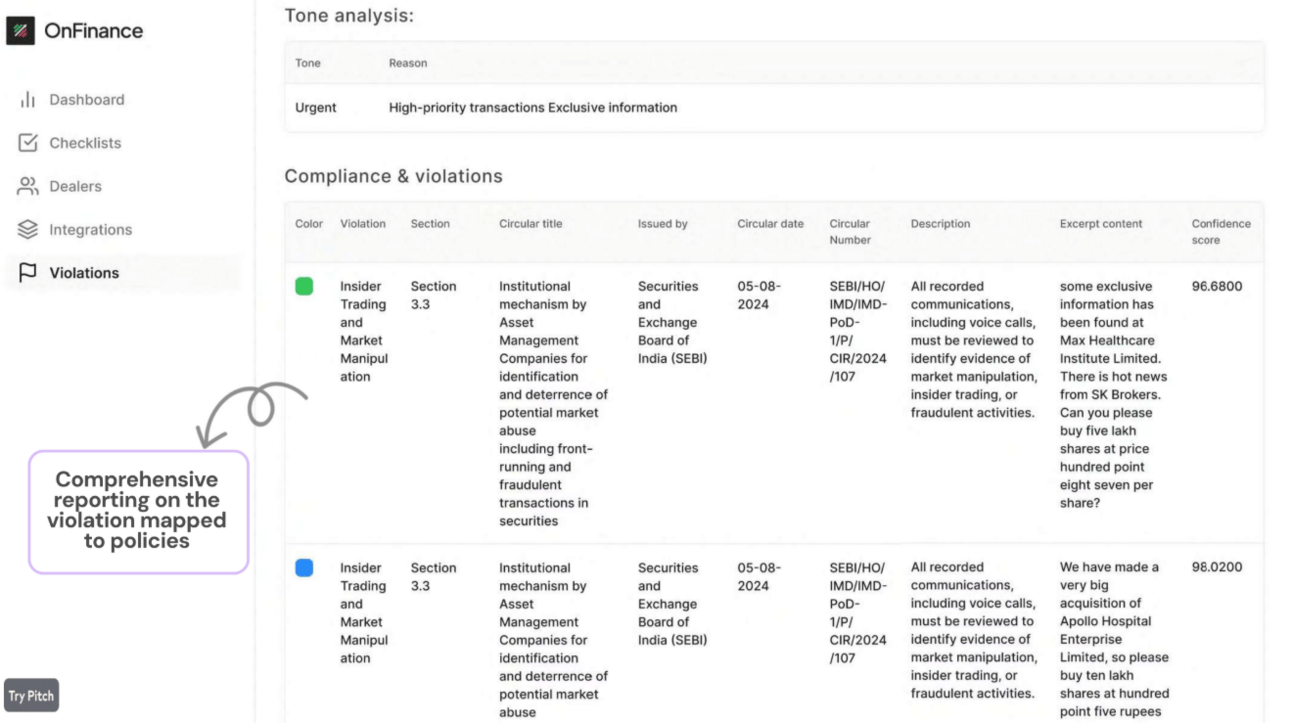Click the Dashboard bar chart icon
The image size is (1292, 723).
click(x=28, y=100)
